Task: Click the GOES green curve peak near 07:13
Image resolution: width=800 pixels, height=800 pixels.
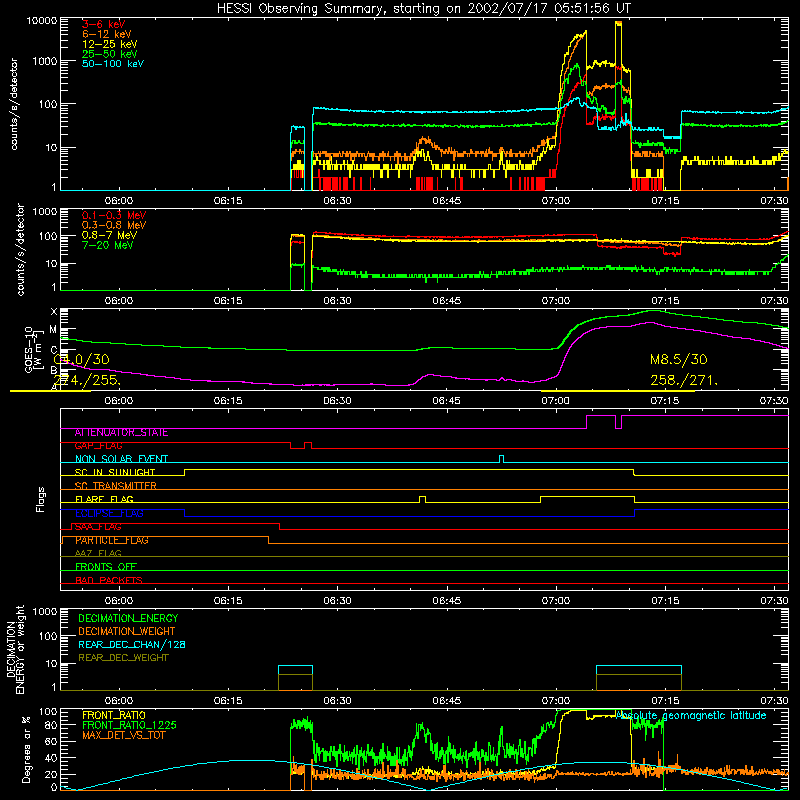Action: pyautogui.click(x=653, y=310)
